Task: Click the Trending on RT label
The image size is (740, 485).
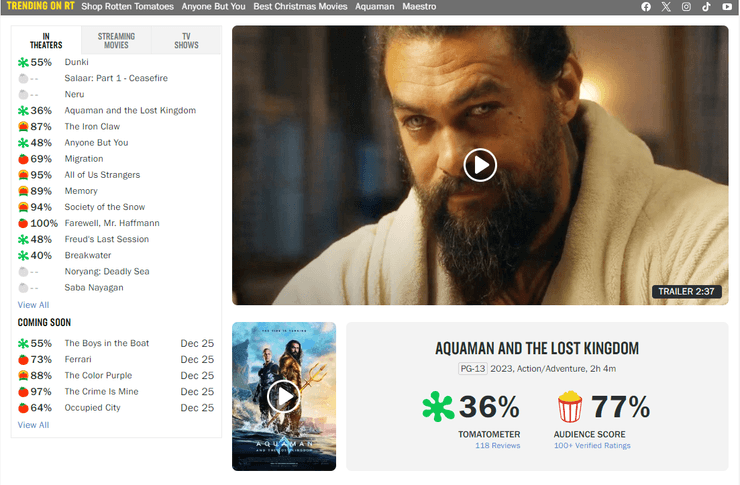Action: (x=41, y=6)
